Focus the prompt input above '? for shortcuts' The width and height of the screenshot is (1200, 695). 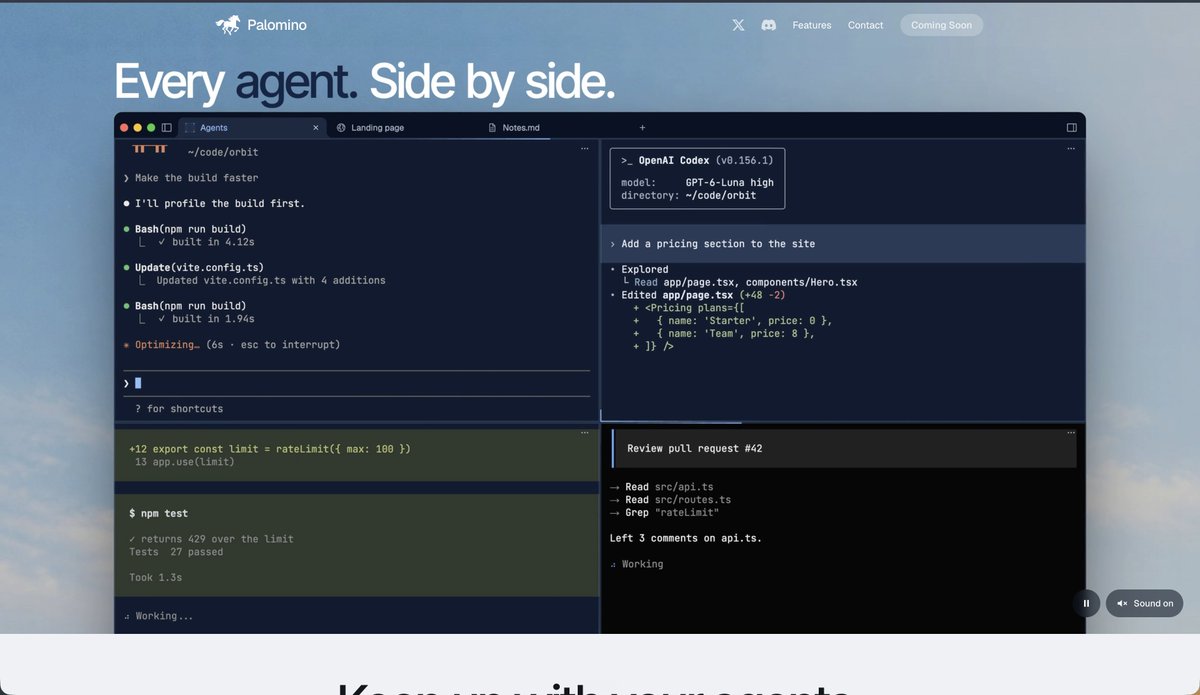(357, 383)
